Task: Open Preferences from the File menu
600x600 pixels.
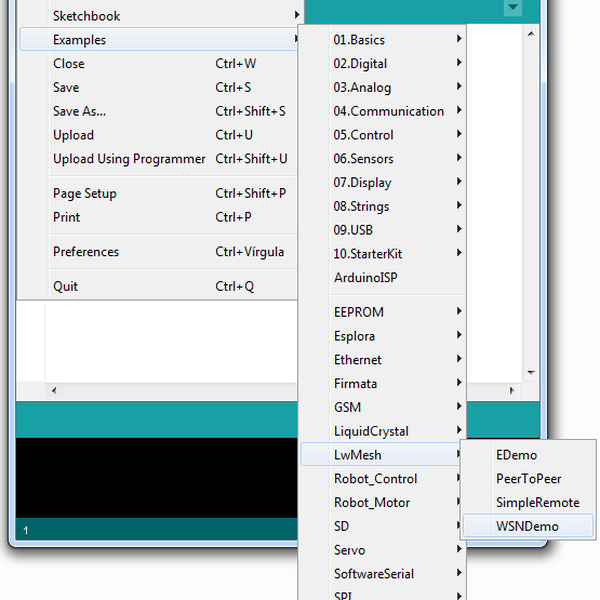Action: (x=86, y=252)
